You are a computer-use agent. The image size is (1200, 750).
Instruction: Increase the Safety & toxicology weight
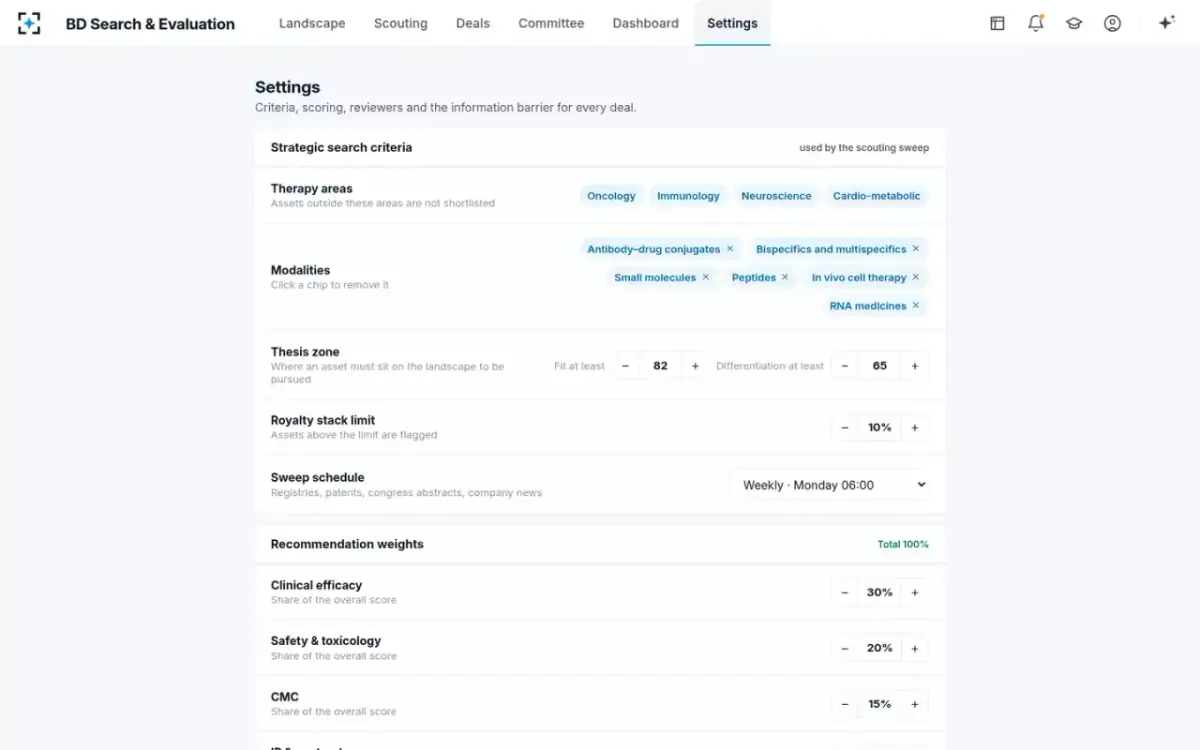pyautogui.click(x=914, y=649)
